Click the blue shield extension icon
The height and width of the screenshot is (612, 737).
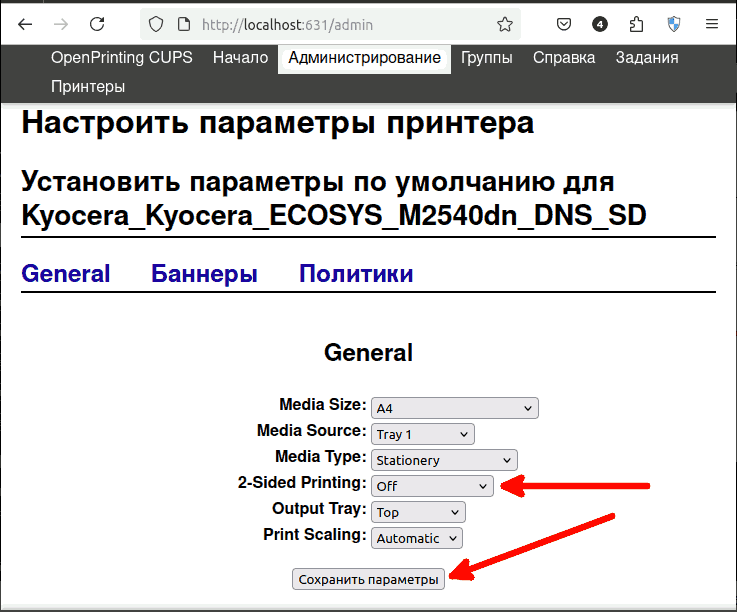pyautogui.click(x=674, y=24)
